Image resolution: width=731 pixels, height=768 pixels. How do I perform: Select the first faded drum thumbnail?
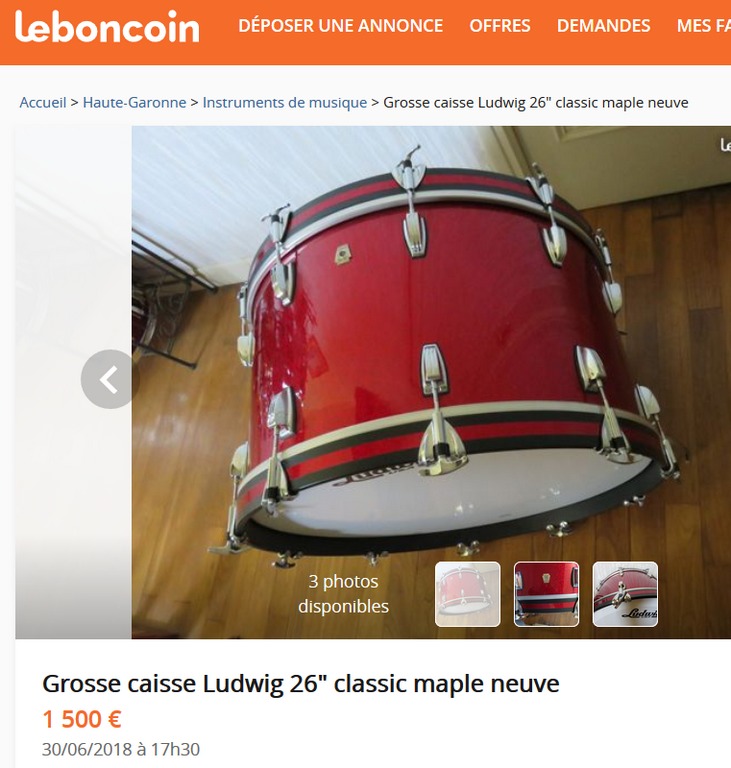[467, 594]
